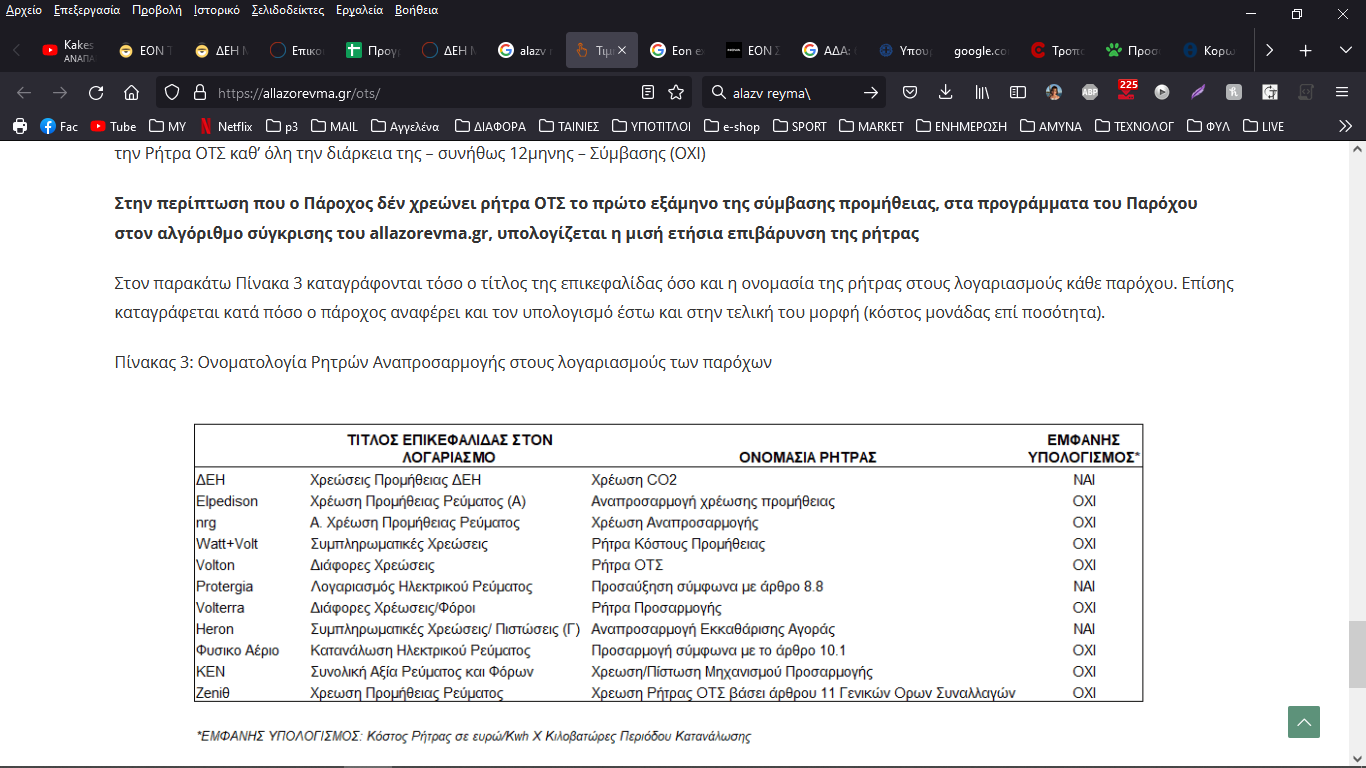
Task: Click the allazorevma.gr URL address field
Action: (425, 92)
